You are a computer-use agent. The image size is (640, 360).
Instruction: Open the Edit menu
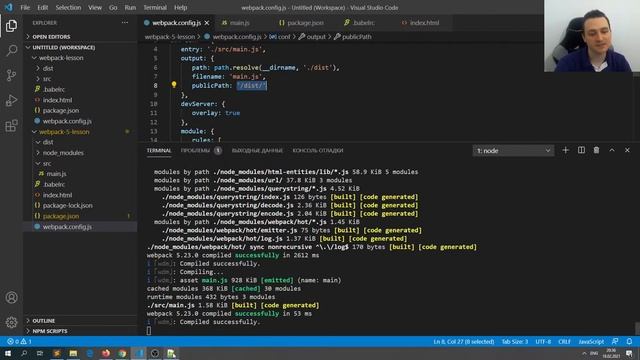point(42,7)
